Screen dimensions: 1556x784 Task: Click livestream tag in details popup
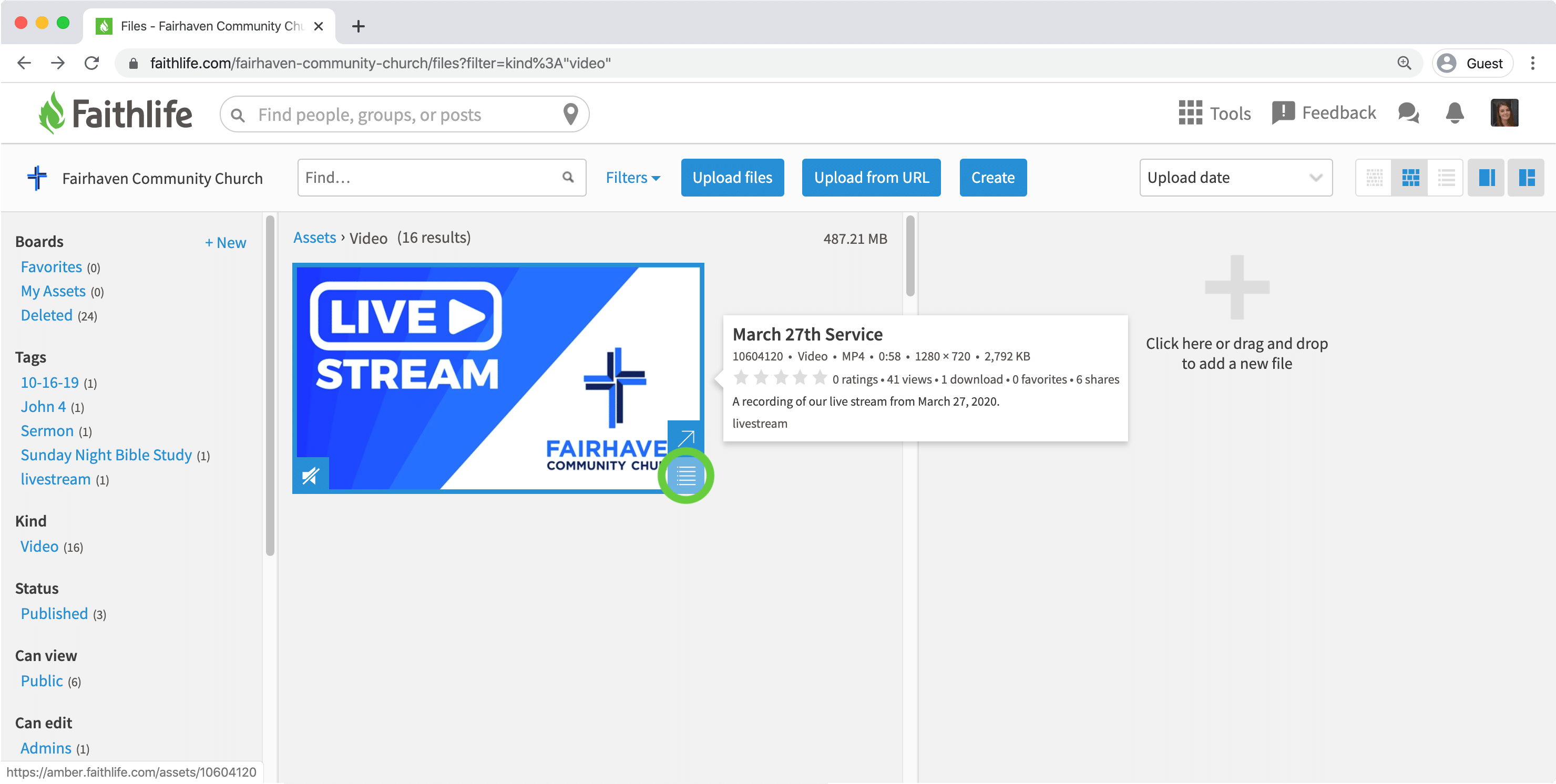[x=759, y=424]
